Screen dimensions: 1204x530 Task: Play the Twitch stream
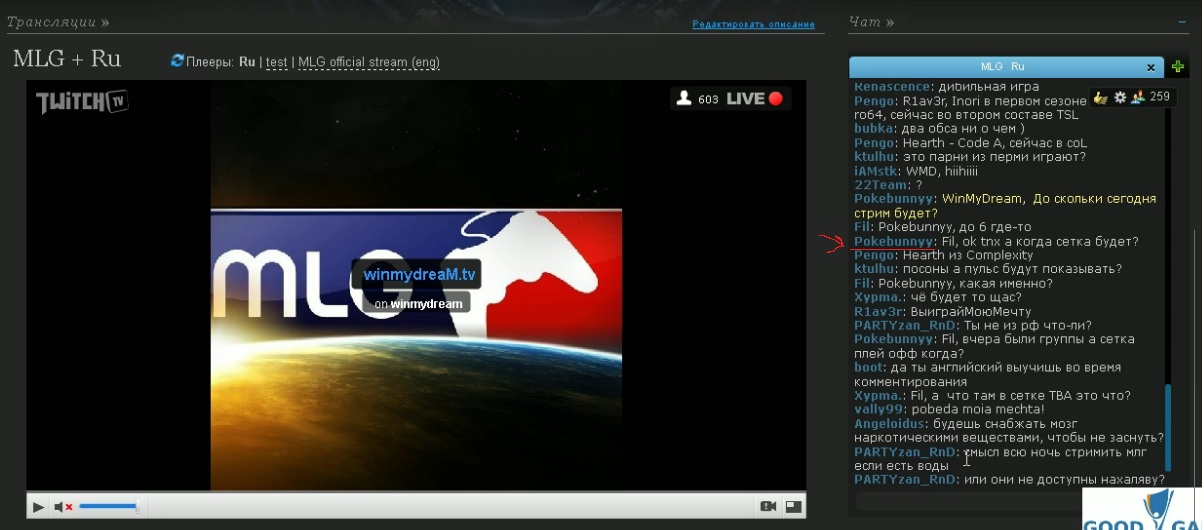click(x=38, y=507)
